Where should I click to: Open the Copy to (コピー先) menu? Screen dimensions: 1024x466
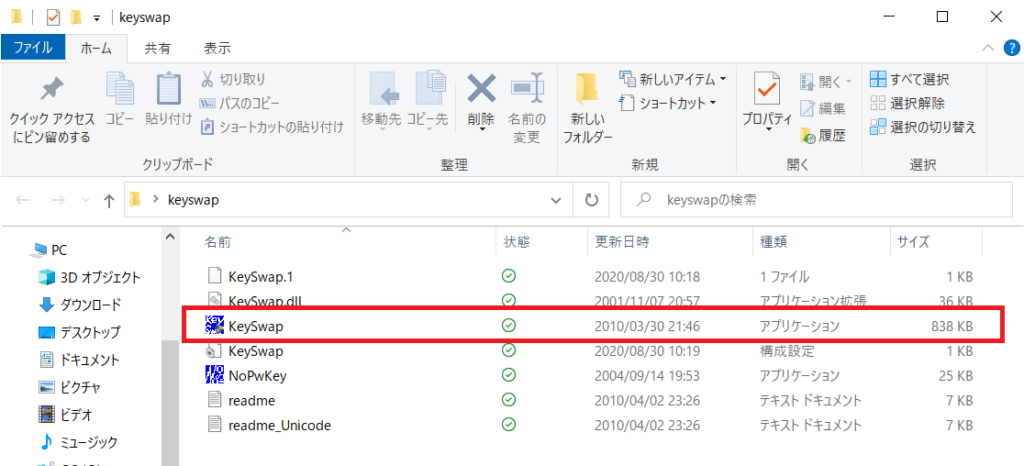point(428,100)
